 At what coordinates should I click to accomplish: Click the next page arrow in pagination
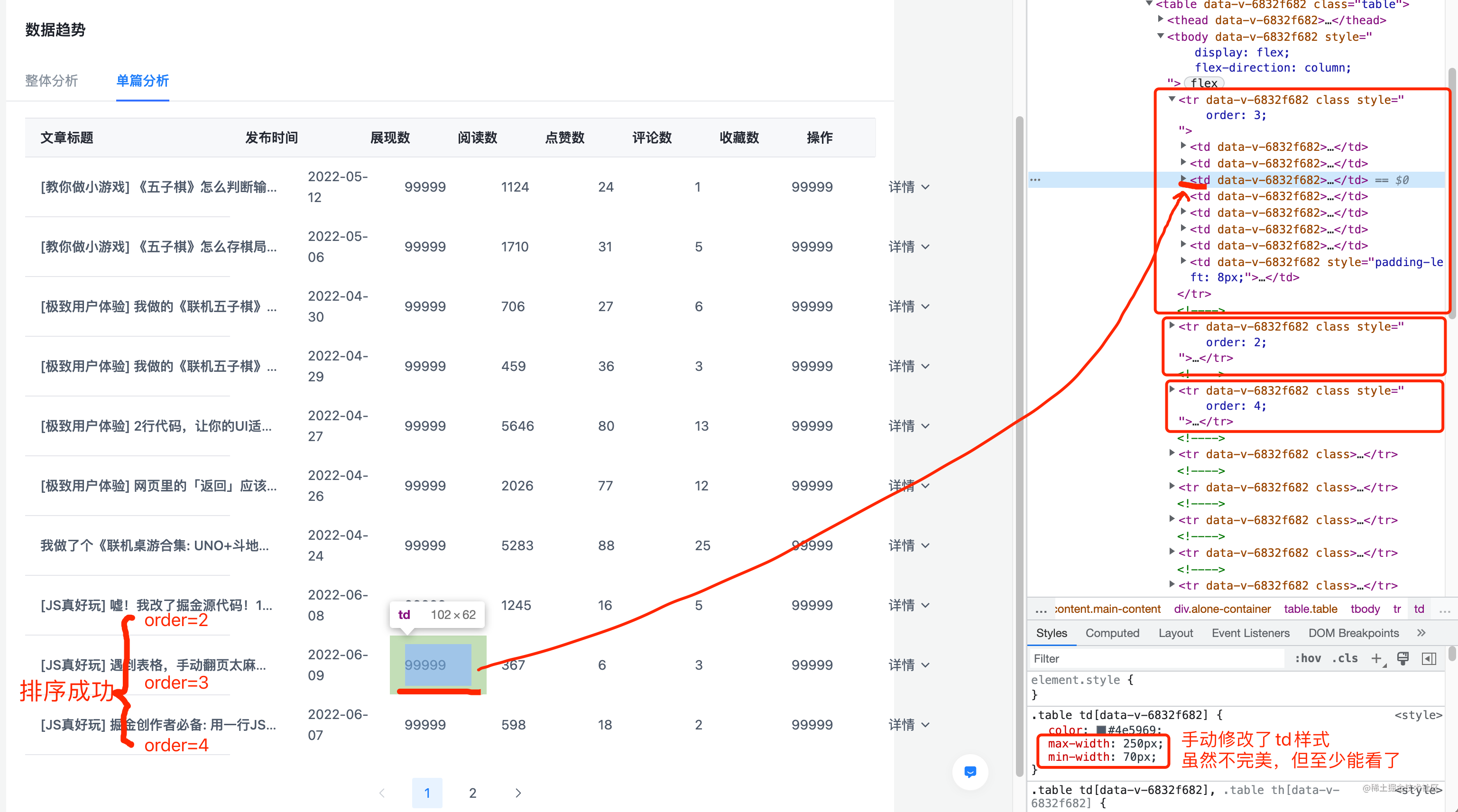(517, 793)
